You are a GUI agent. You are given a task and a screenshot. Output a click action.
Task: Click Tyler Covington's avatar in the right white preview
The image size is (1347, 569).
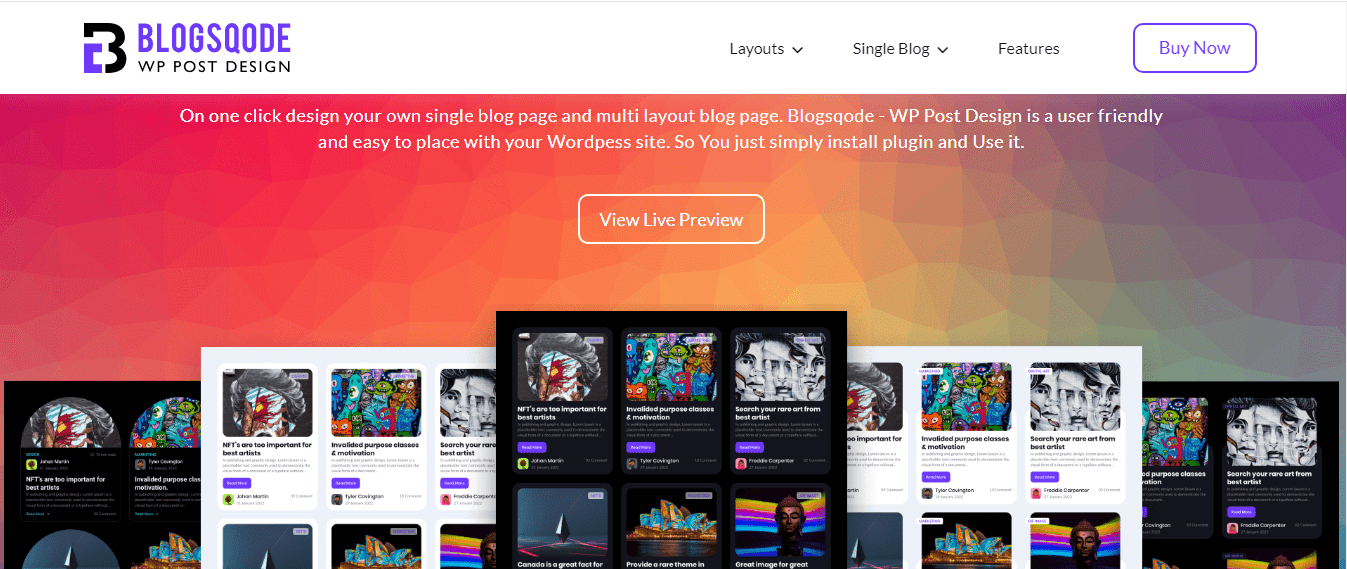click(x=926, y=492)
